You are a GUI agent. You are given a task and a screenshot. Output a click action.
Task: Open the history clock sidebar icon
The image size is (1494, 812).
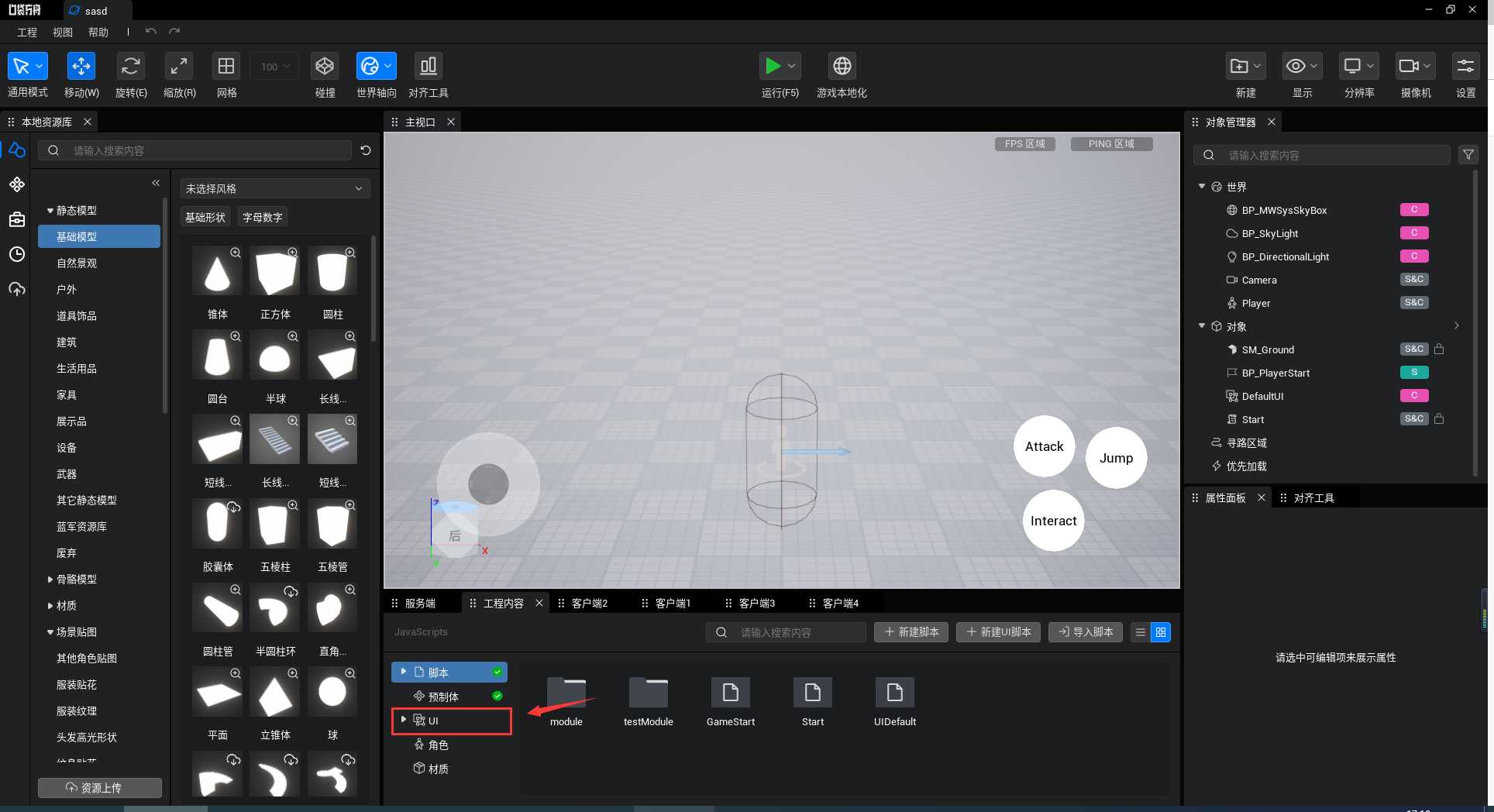point(17,254)
